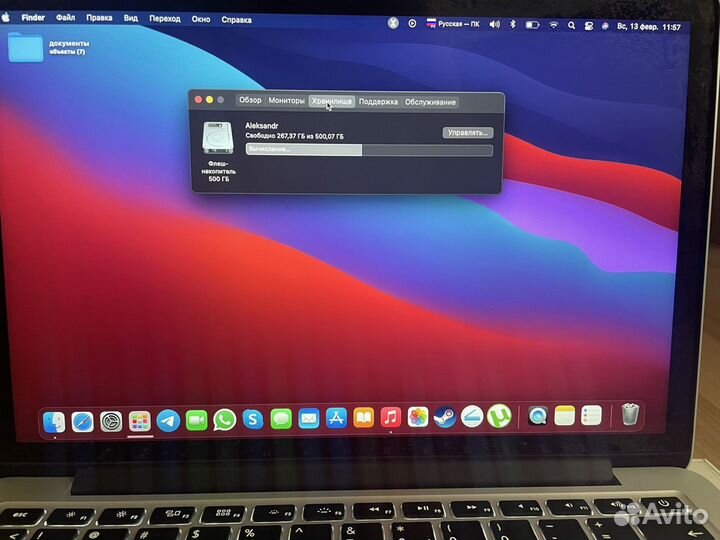Open App Store from the Dock
The image size is (720, 540).
[x=336, y=418]
